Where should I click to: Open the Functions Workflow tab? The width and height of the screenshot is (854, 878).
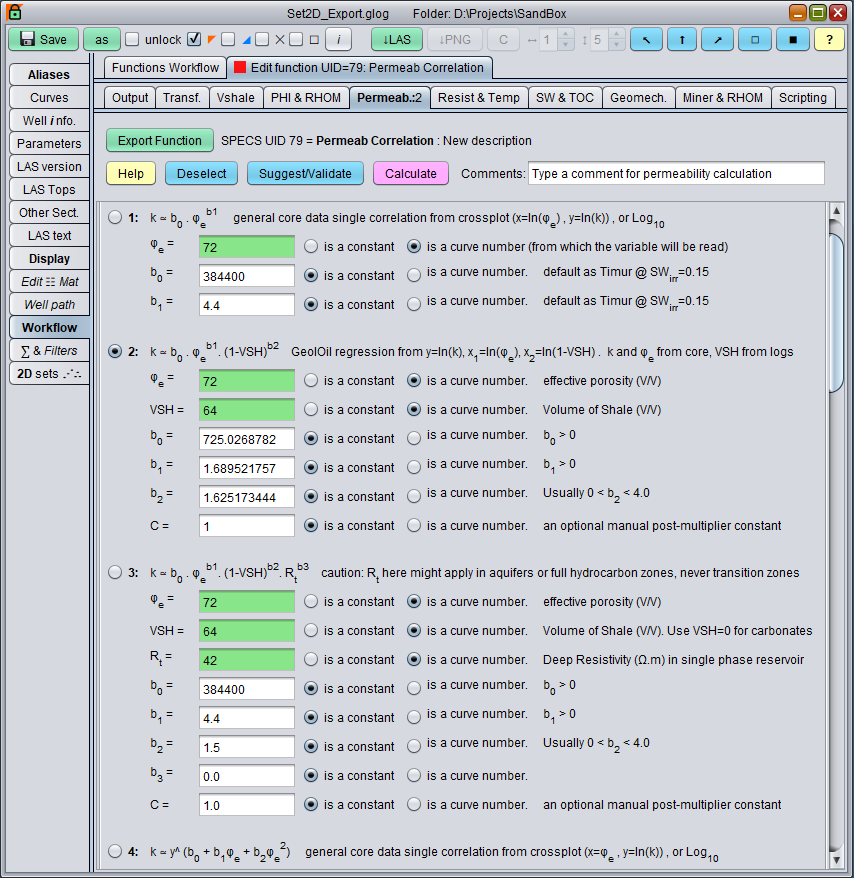(165, 68)
